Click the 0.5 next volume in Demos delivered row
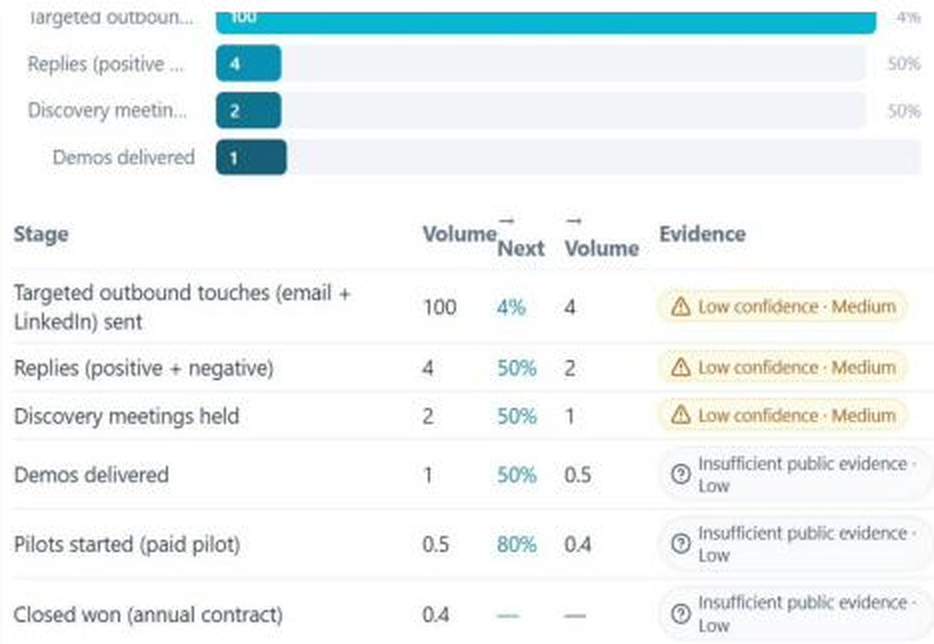 tap(578, 475)
